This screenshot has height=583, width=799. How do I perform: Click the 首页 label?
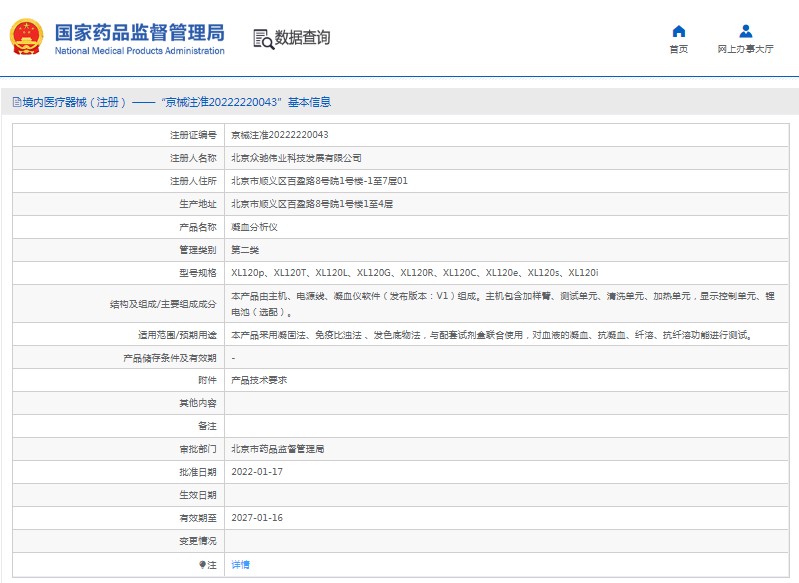[x=679, y=49]
